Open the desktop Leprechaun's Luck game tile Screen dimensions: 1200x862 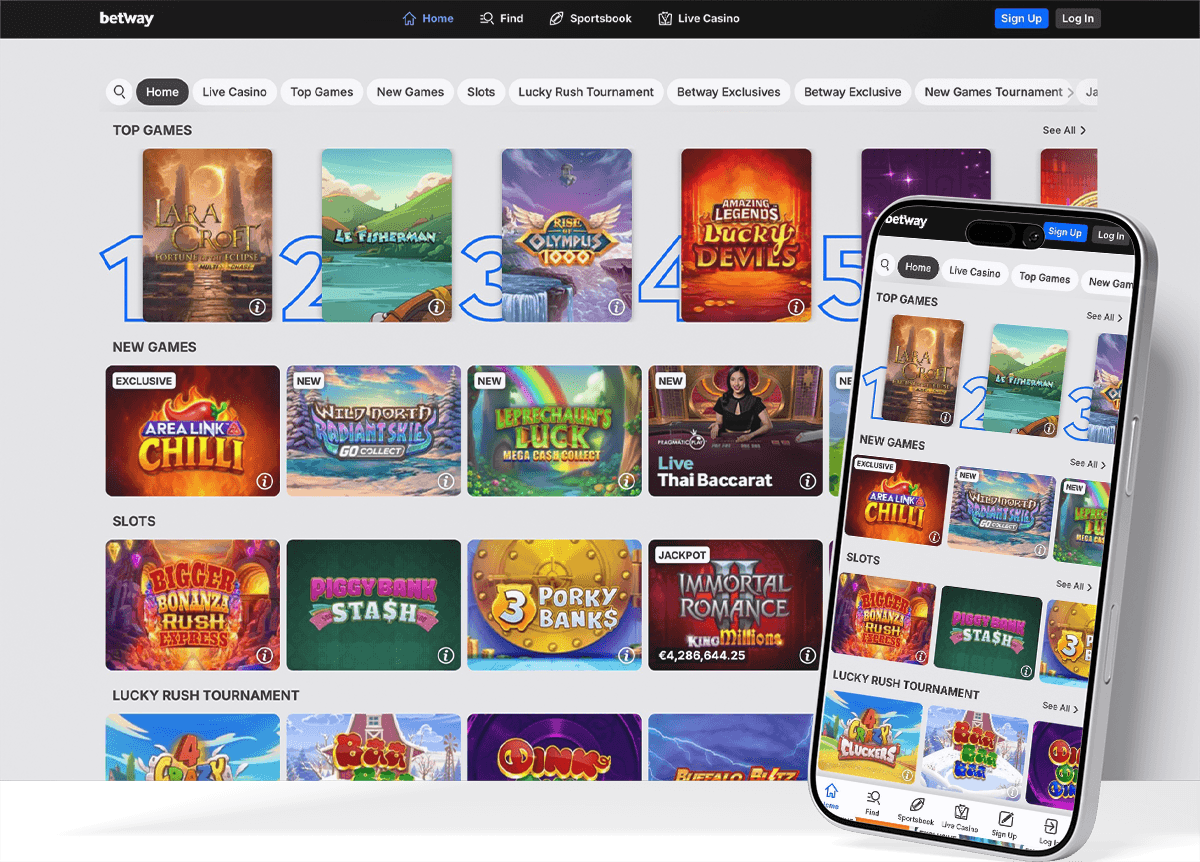[x=554, y=431]
